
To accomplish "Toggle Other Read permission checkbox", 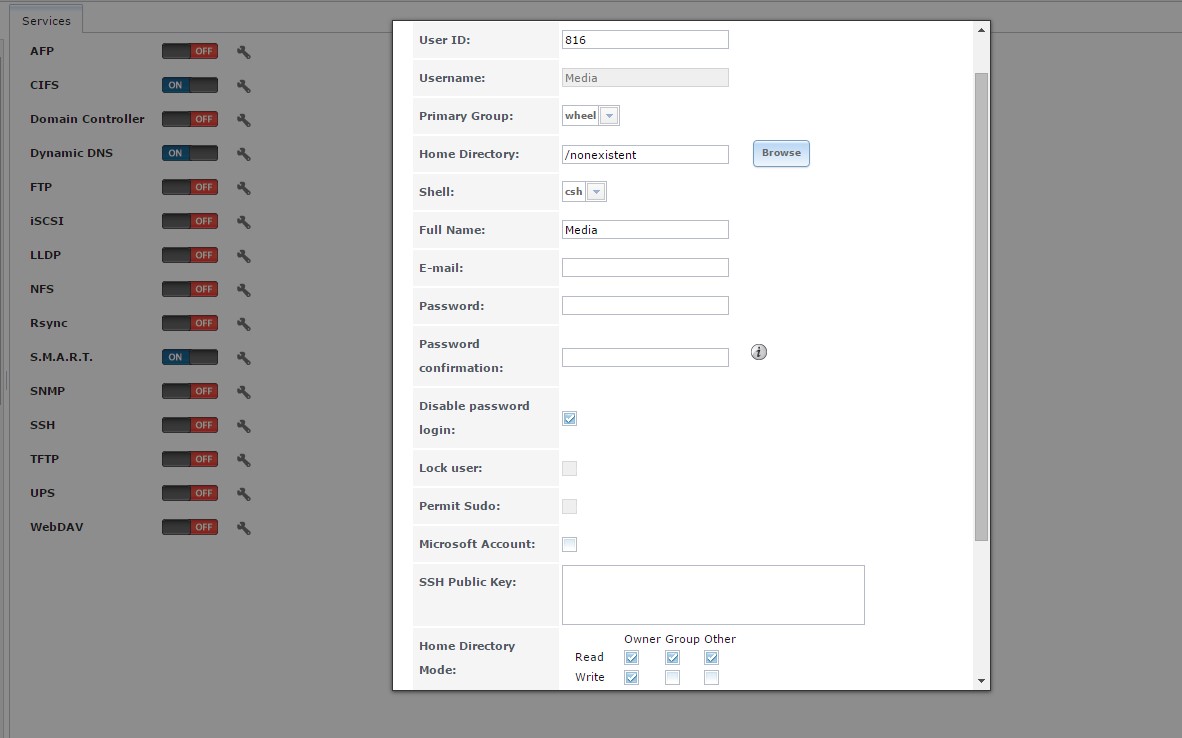I will coord(711,657).
